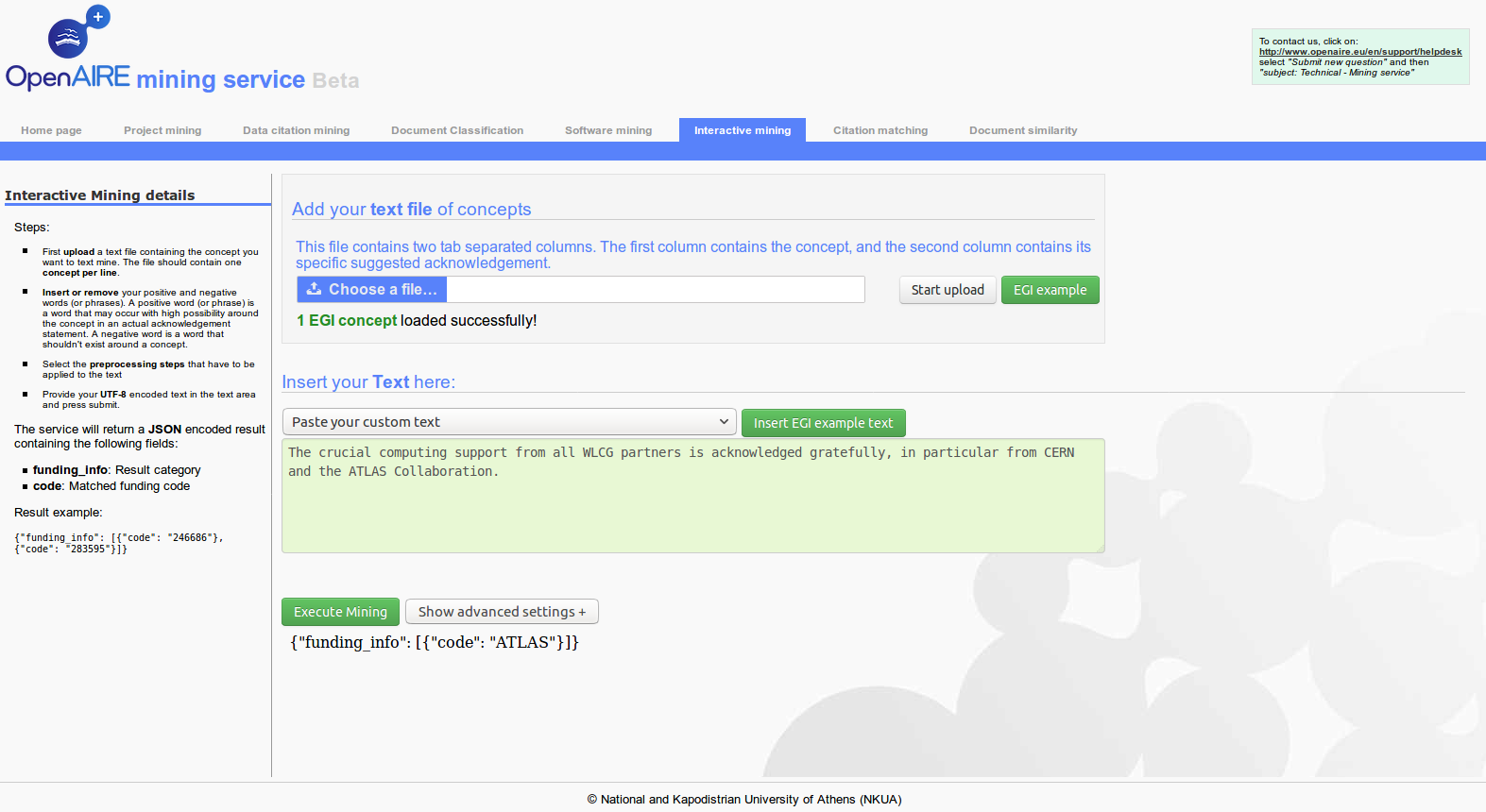Click the Execute Mining button
Viewport: 1486px width, 812px height.
click(340, 612)
